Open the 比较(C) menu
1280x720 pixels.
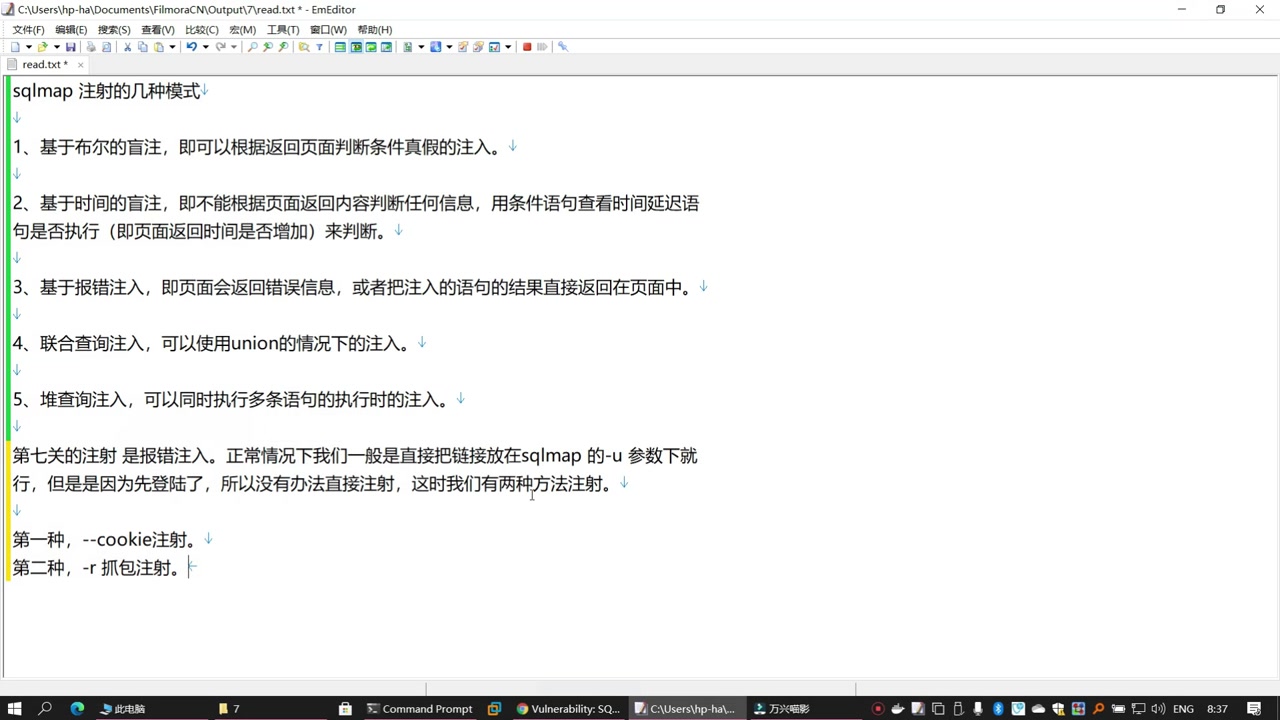pyautogui.click(x=201, y=30)
